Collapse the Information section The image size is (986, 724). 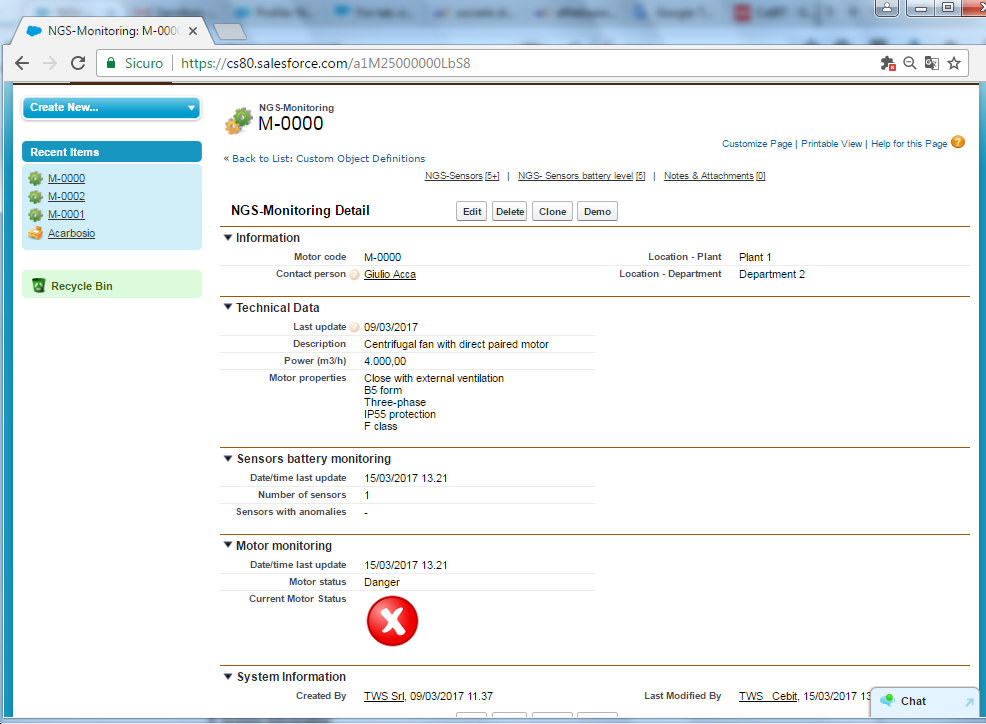pyautogui.click(x=228, y=237)
